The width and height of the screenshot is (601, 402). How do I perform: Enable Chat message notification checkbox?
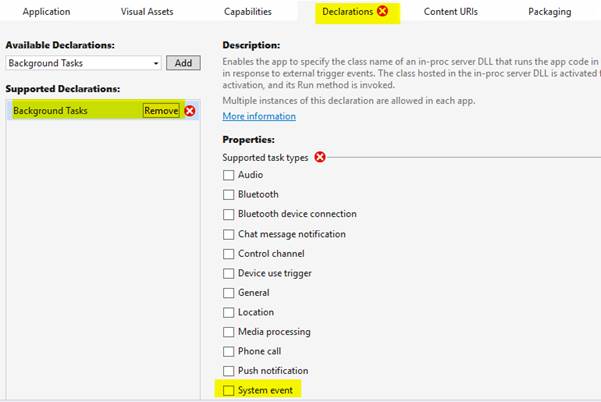click(229, 234)
